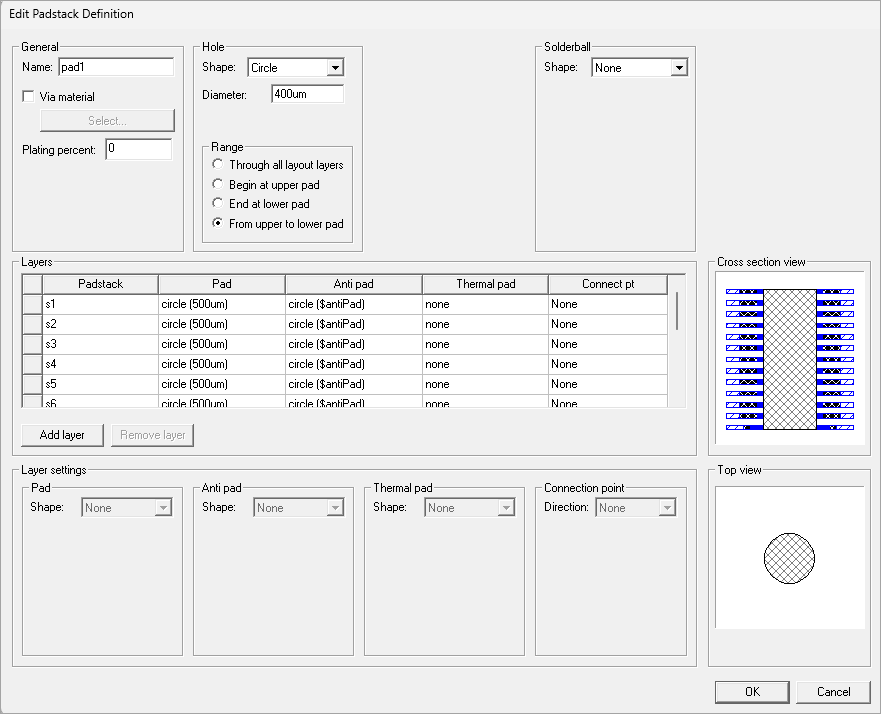Image resolution: width=881 pixels, height=714 pixels.
Task: Click the Name input field
Action: 116,67
